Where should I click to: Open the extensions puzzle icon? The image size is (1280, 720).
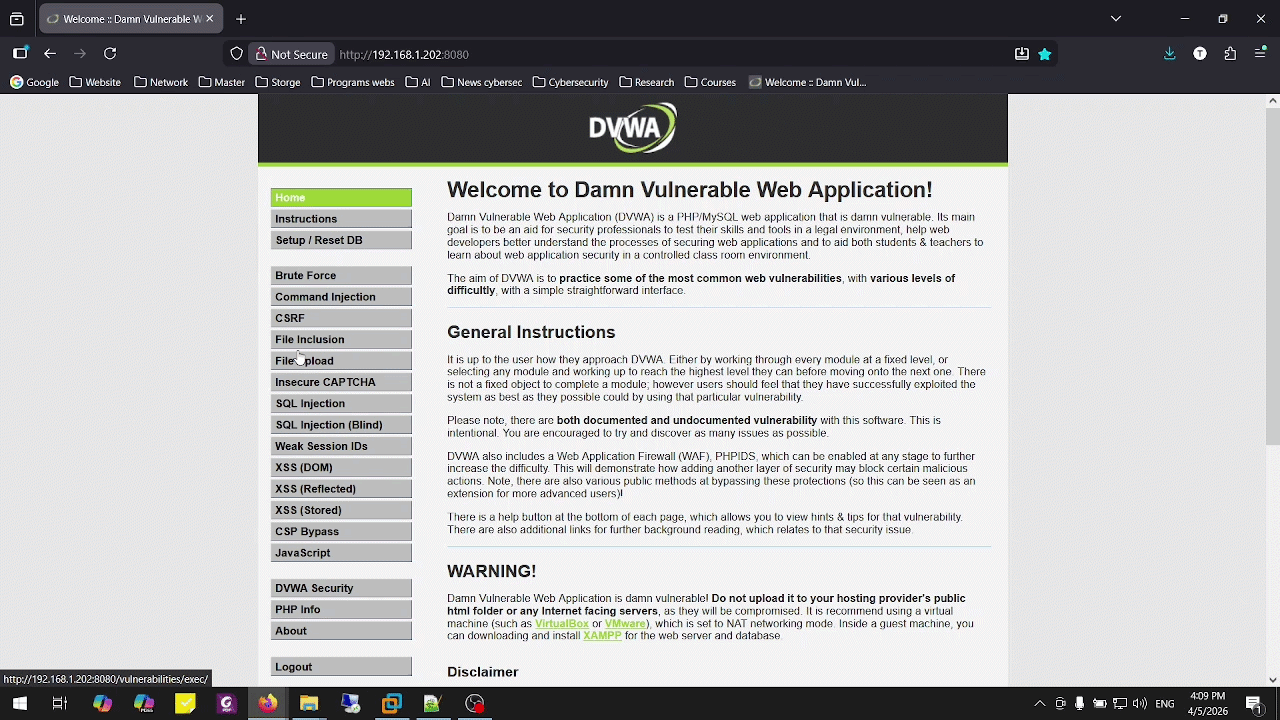point(1230,54)
